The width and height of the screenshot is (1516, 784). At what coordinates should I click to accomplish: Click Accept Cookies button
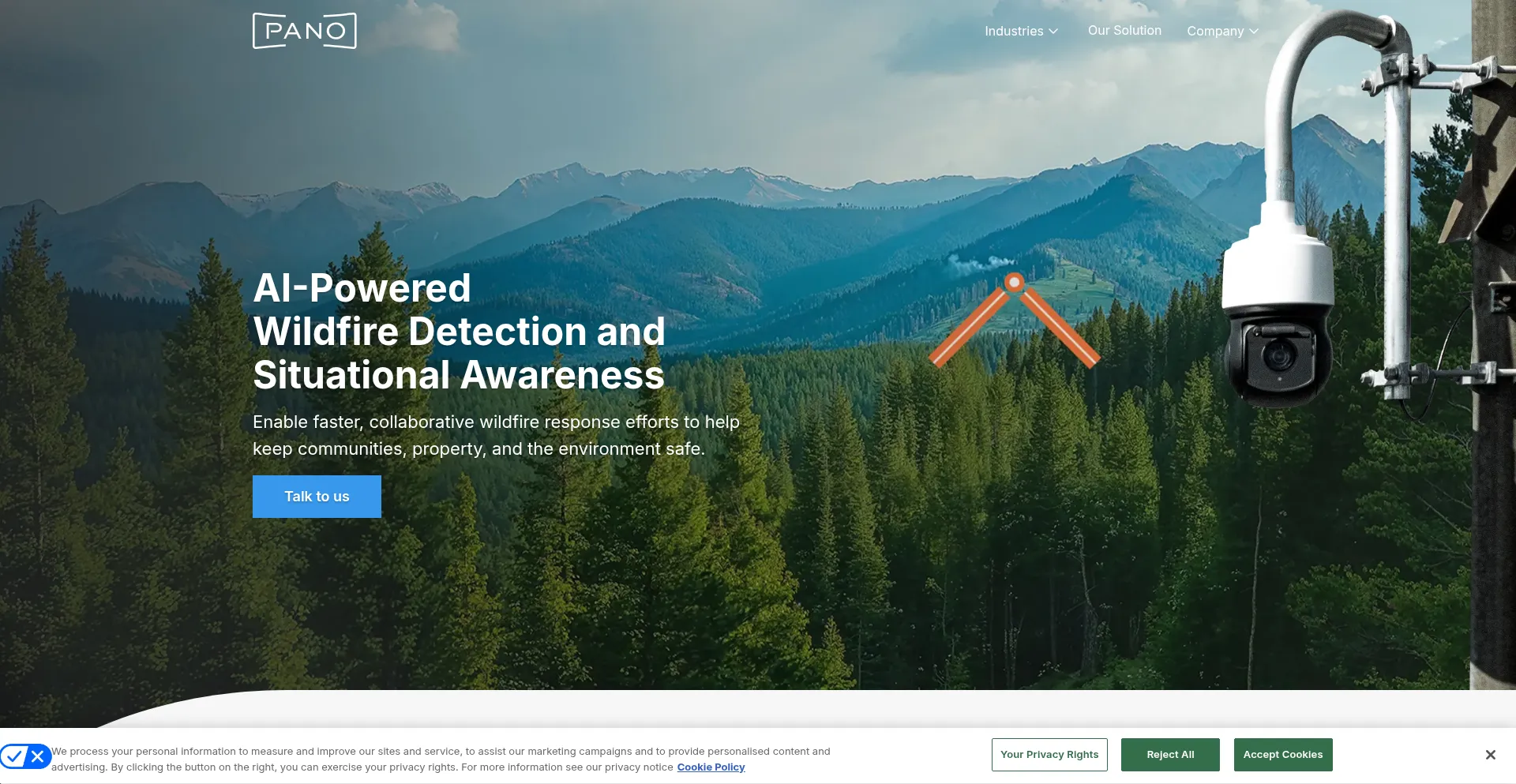coord(1283,755)
